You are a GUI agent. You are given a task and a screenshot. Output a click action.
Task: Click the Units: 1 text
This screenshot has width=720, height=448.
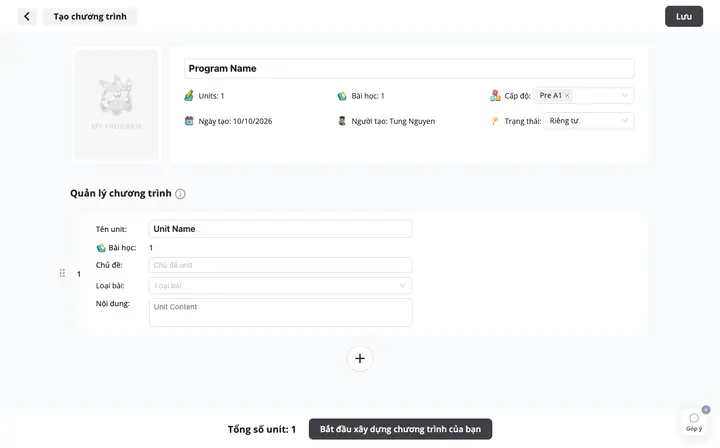click(211, 96)
